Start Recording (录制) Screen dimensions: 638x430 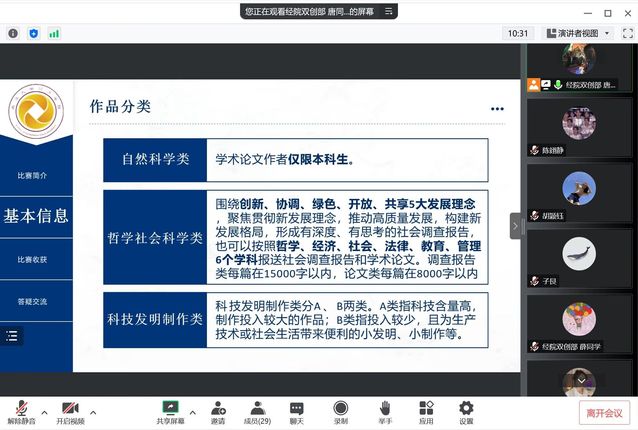tap(341, 410)
